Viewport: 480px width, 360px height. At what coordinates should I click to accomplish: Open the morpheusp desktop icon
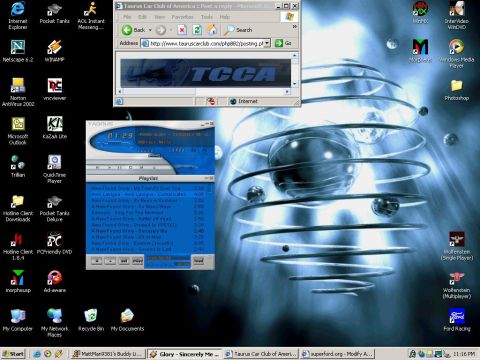pyautogui.click(x=18, y=282)
